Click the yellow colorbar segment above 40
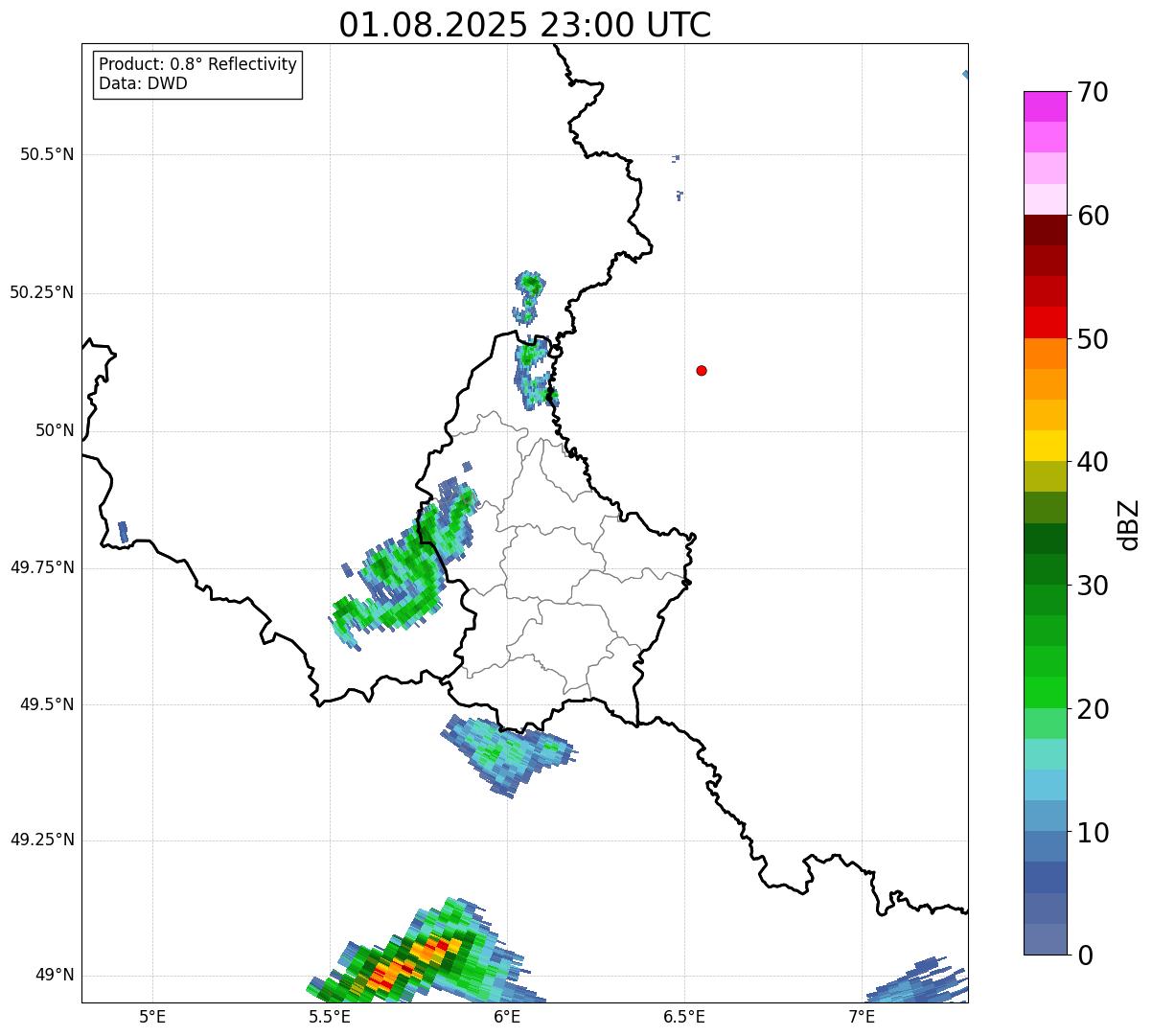Viewport: 1152px width, 1036px height. coord(1045,446)
